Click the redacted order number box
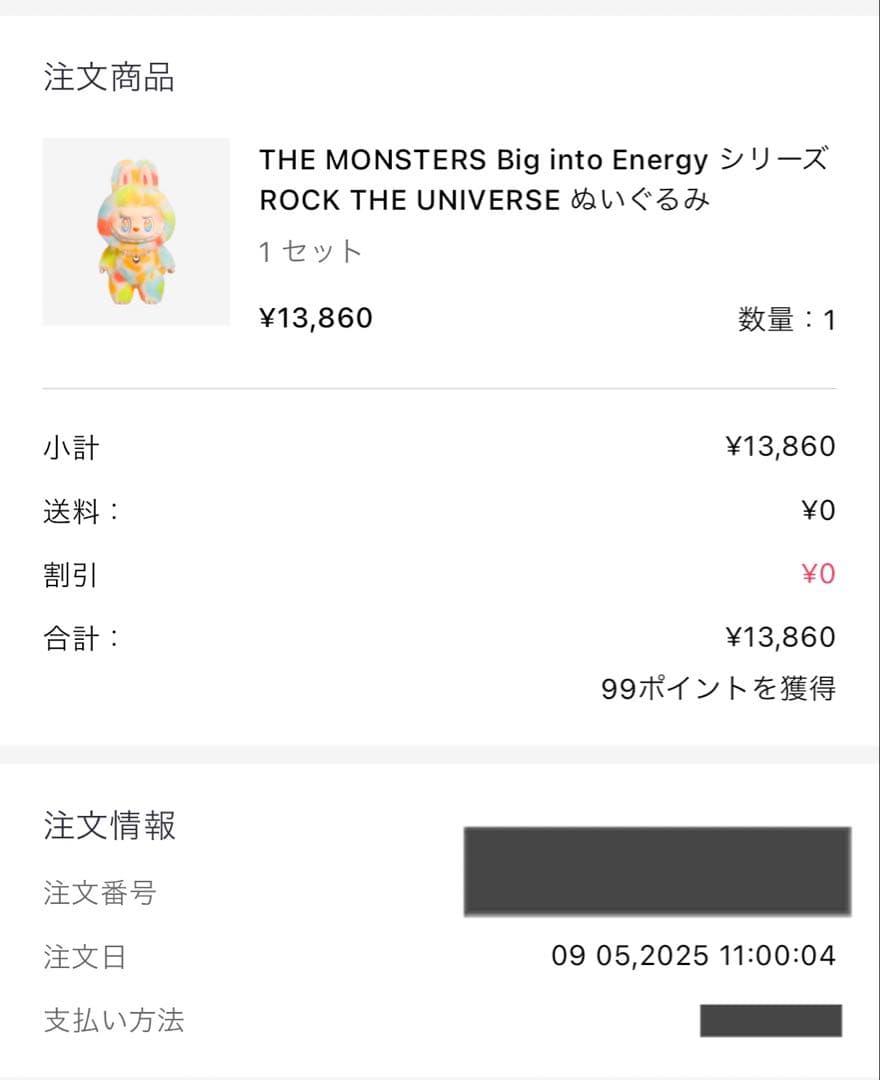This screenshot has width=880, height=1080. pos(657,871)
